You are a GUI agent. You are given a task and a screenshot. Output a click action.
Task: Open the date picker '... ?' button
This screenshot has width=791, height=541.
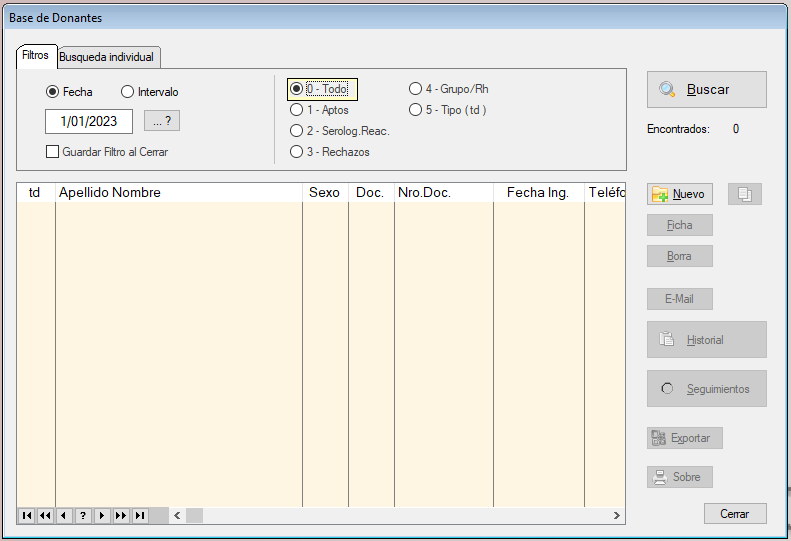161,121
